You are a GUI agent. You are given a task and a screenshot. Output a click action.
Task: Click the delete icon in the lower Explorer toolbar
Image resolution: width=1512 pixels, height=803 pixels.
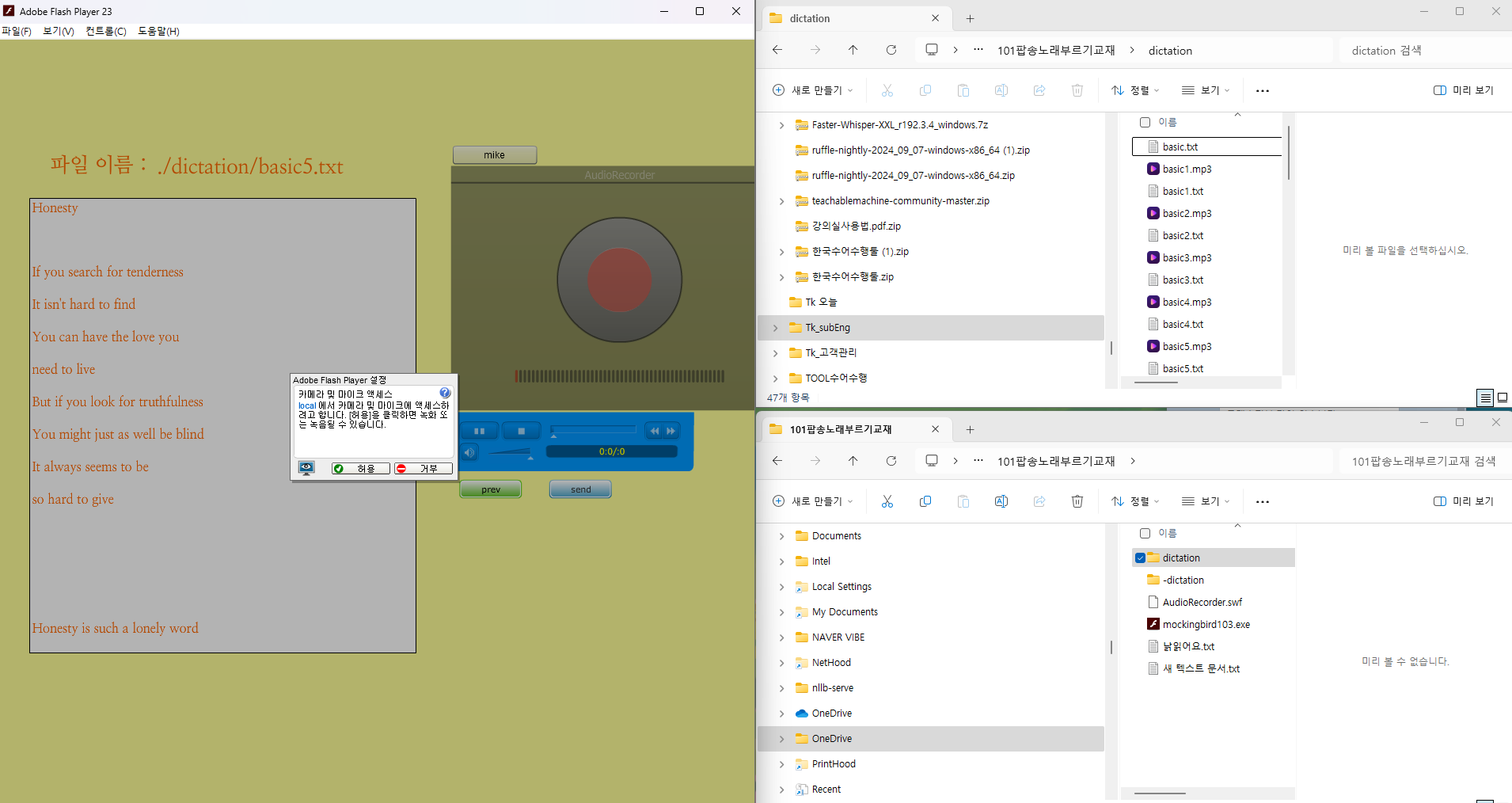click(1077, 501)
